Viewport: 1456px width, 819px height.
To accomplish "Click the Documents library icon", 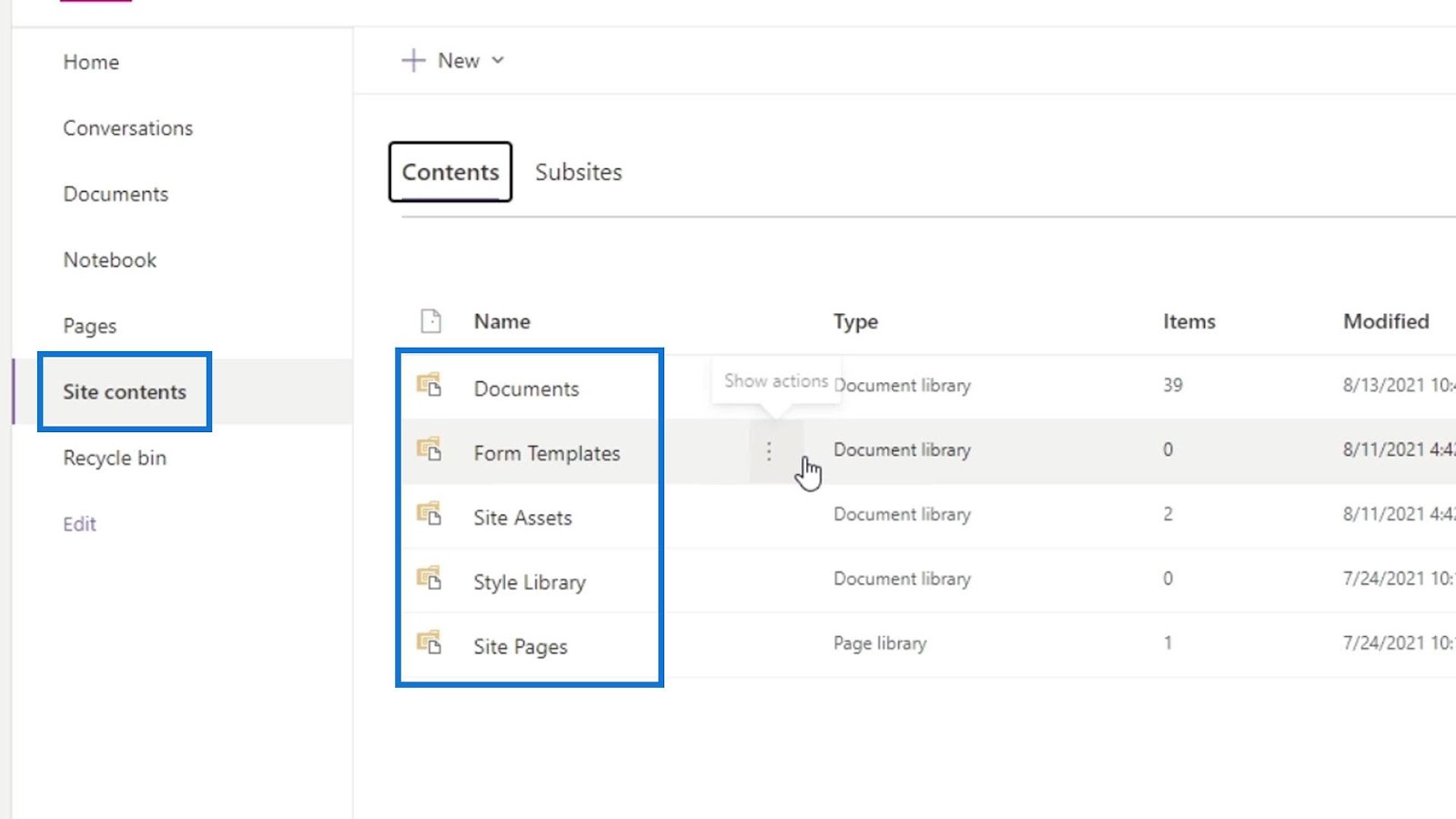I will click(429, 385).
